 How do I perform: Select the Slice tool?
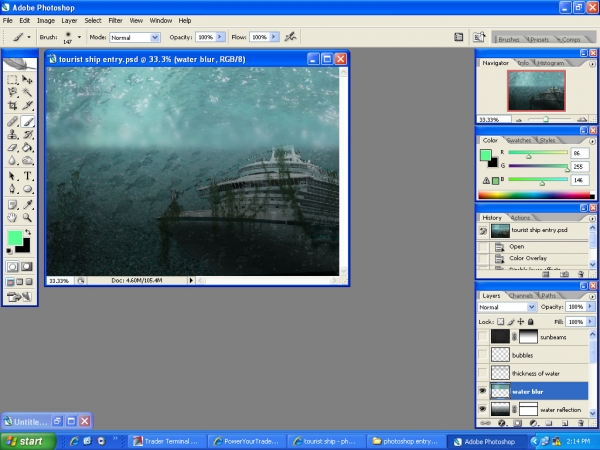click(x=27, y=105)
